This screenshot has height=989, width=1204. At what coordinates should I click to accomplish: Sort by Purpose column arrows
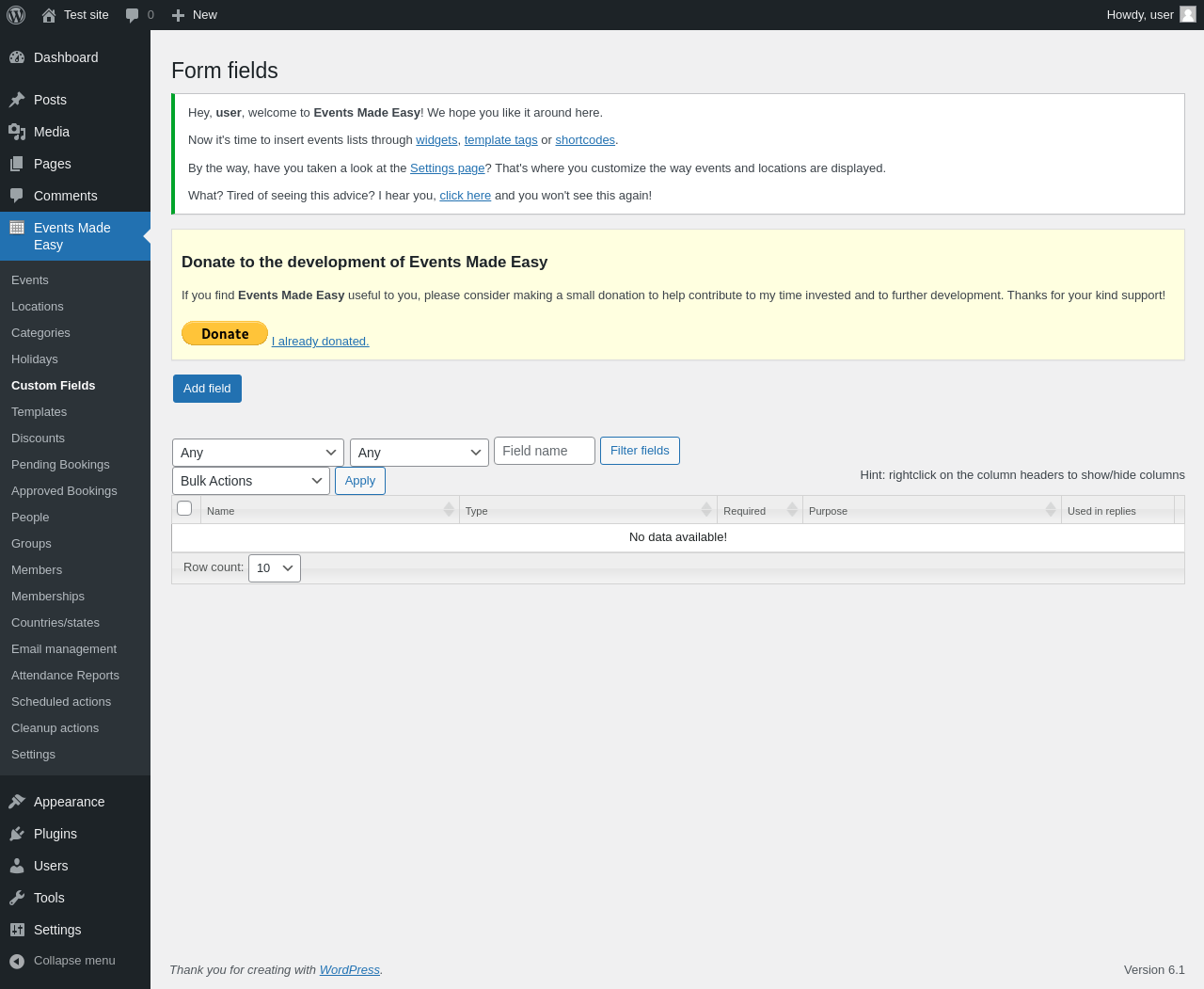[1051, 509]
